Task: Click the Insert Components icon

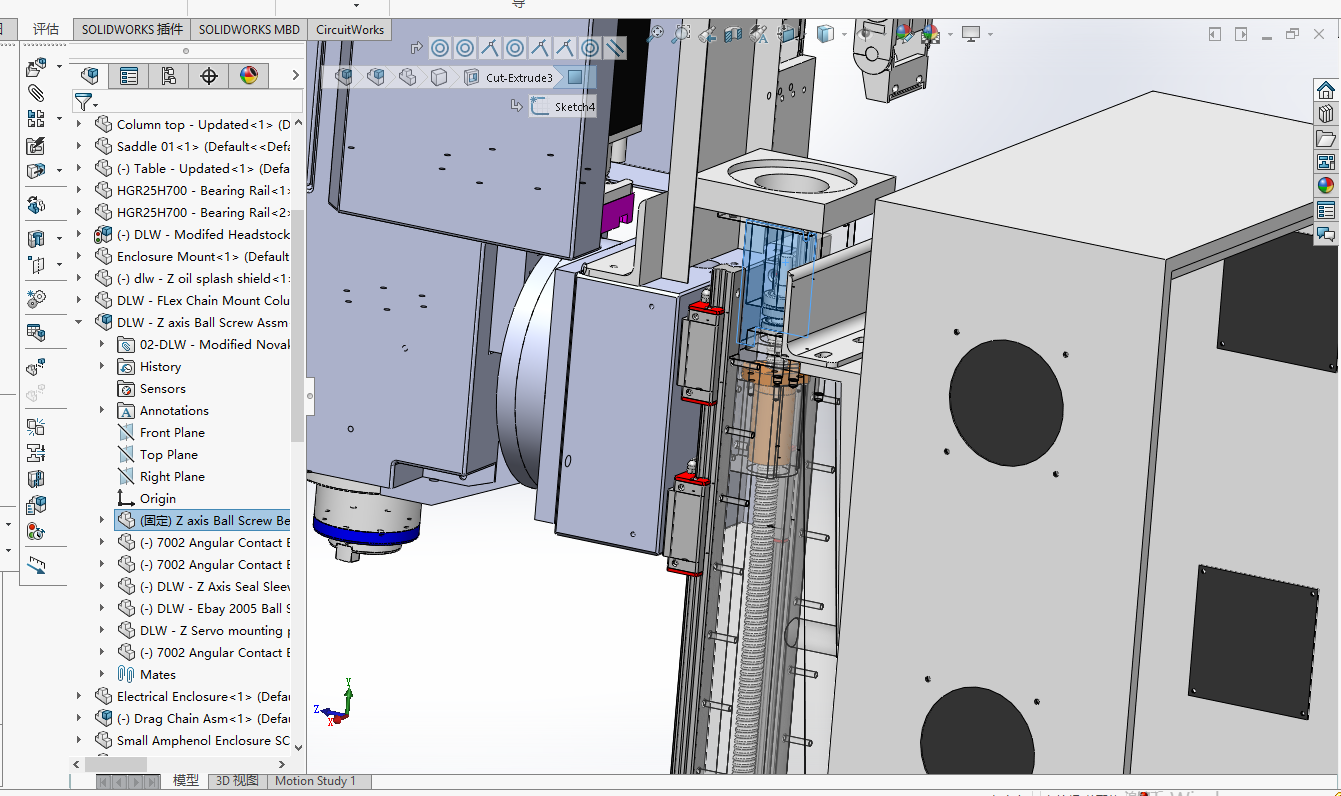Action: coord(36,68)
